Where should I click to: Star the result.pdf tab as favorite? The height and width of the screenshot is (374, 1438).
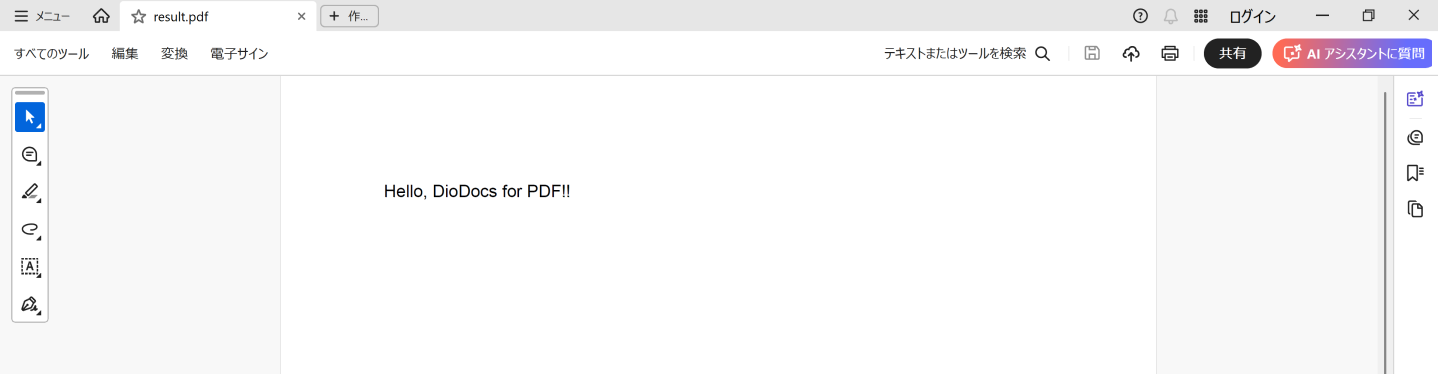click(139, 16)
